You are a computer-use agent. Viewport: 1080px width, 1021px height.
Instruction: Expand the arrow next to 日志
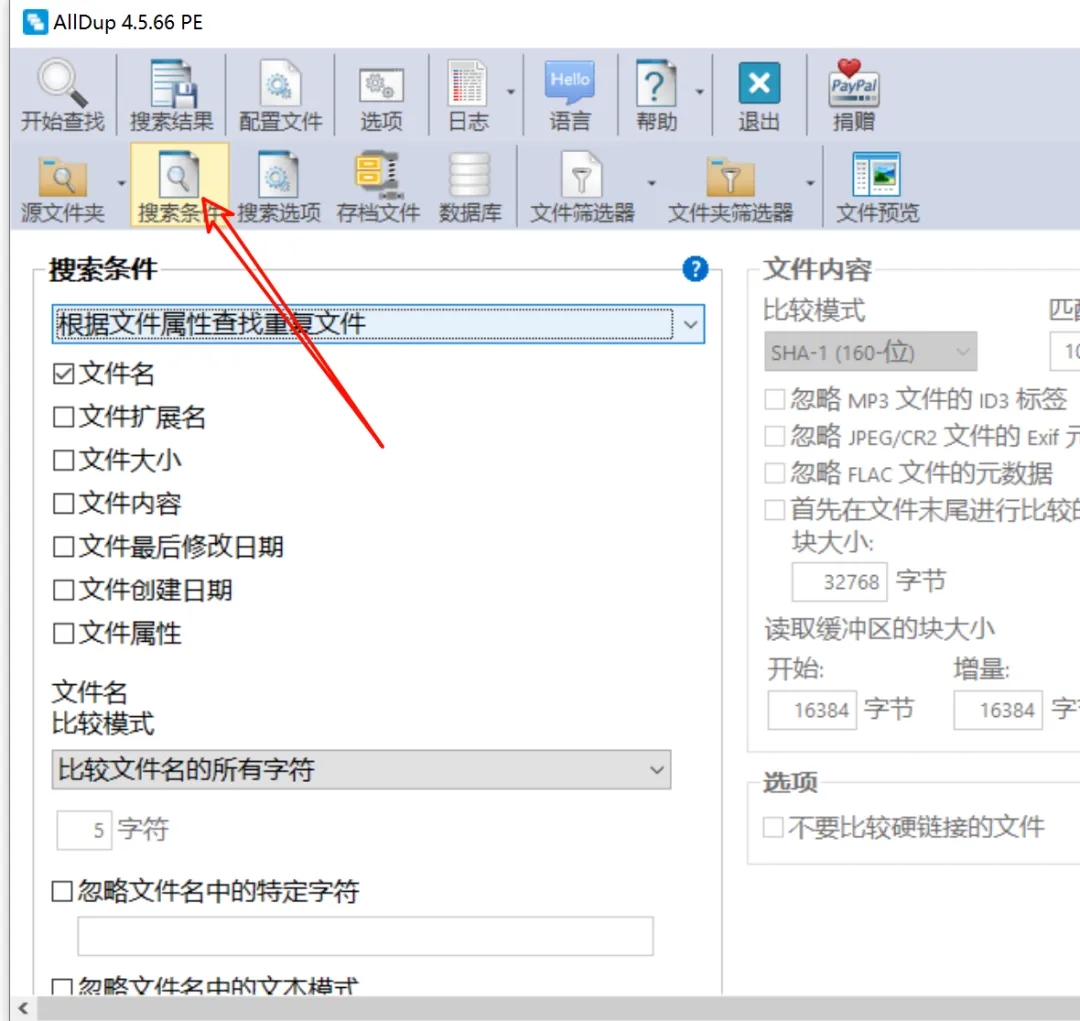click(x=510, y=92)
